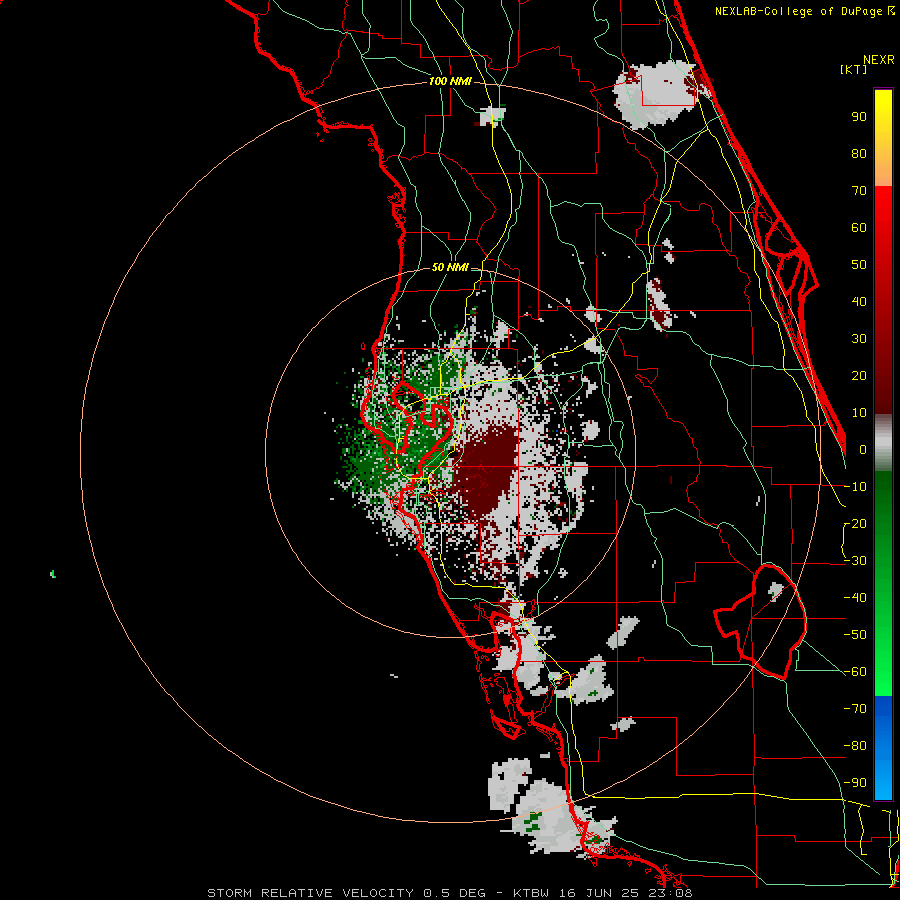Click the -30 scale label
Image resolution: width=900 pixels, height=900 pixels.
click(855, 561)
